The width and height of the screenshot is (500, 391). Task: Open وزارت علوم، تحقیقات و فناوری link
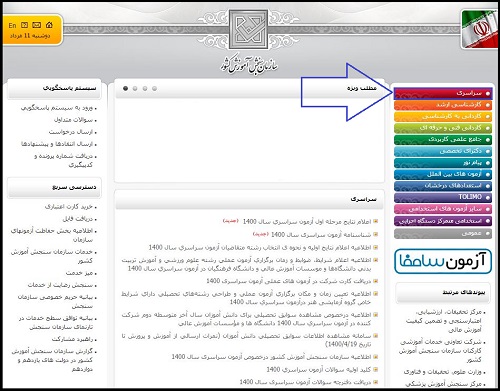point(443,372)
